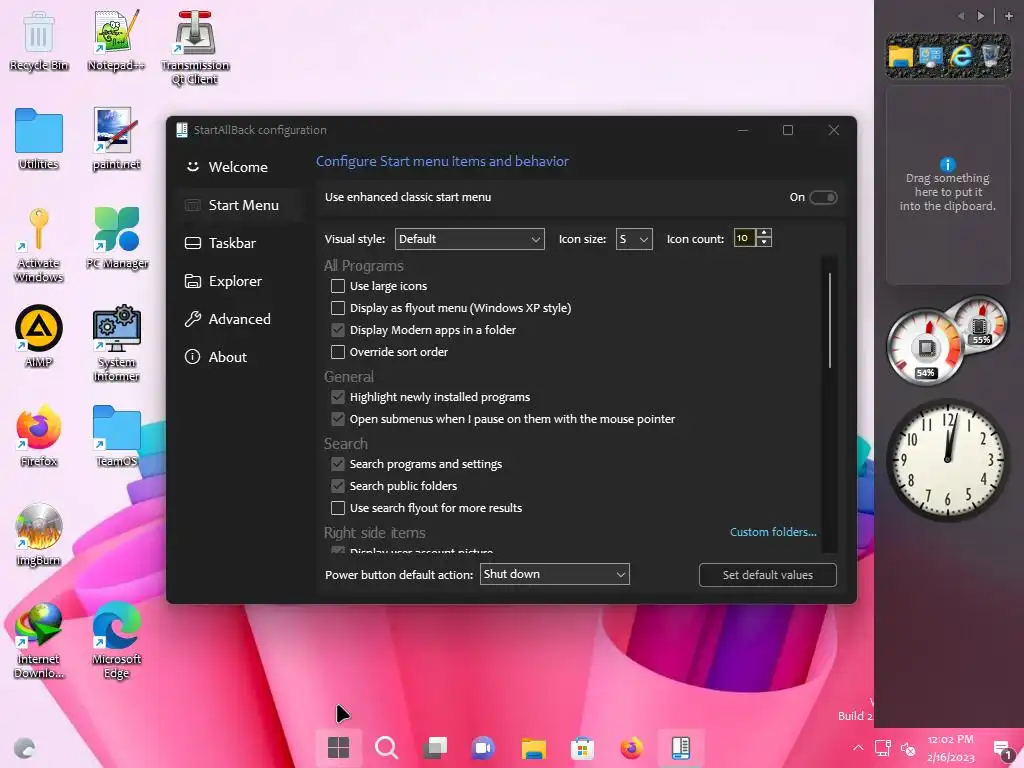Select the Start Menu section
Viewport: 1024px width, 768px height.
coord(238,205)
